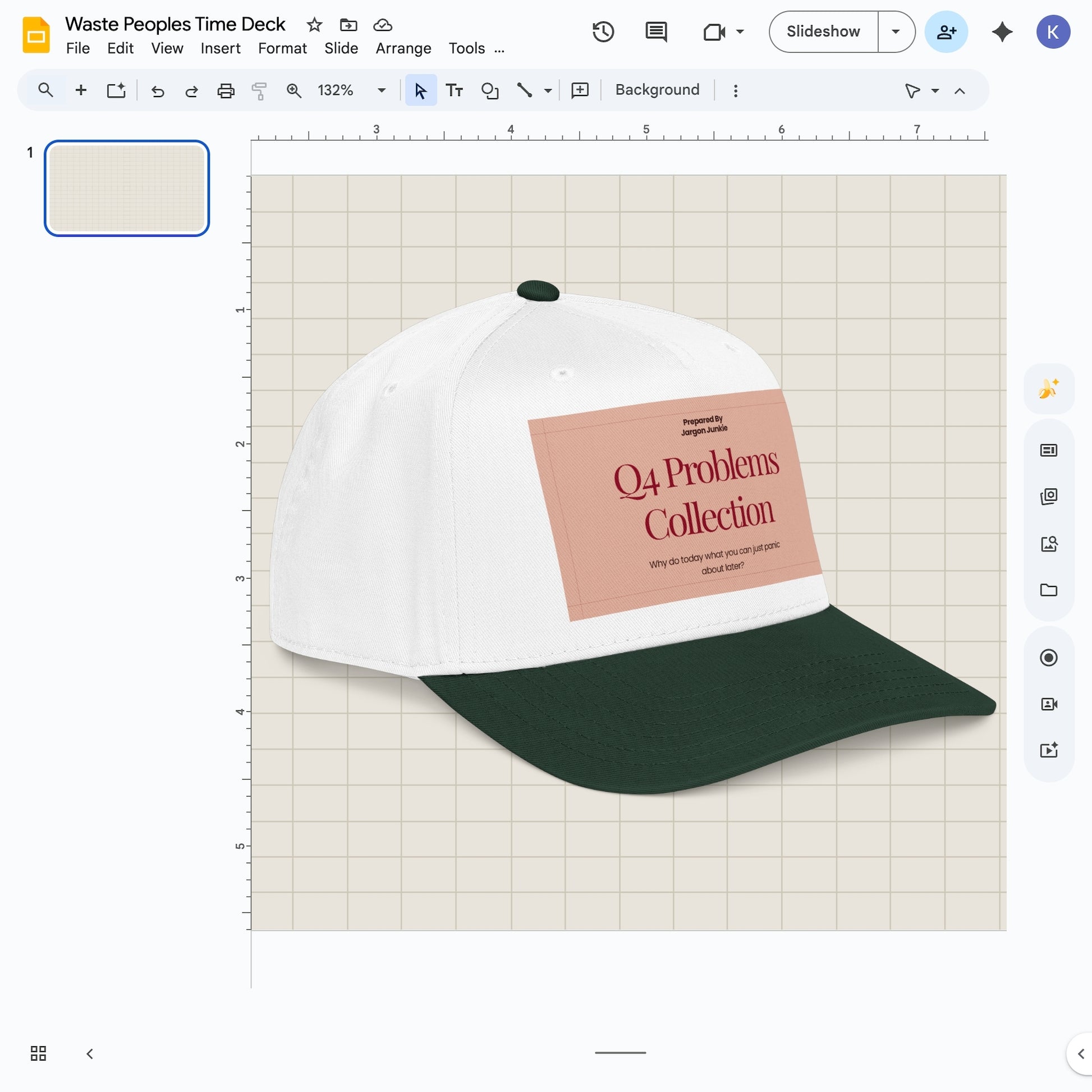Click the document title Waste Peoples Time Deck
1092x1092 pixels.
pyautogui.click(x=175, y=24)
